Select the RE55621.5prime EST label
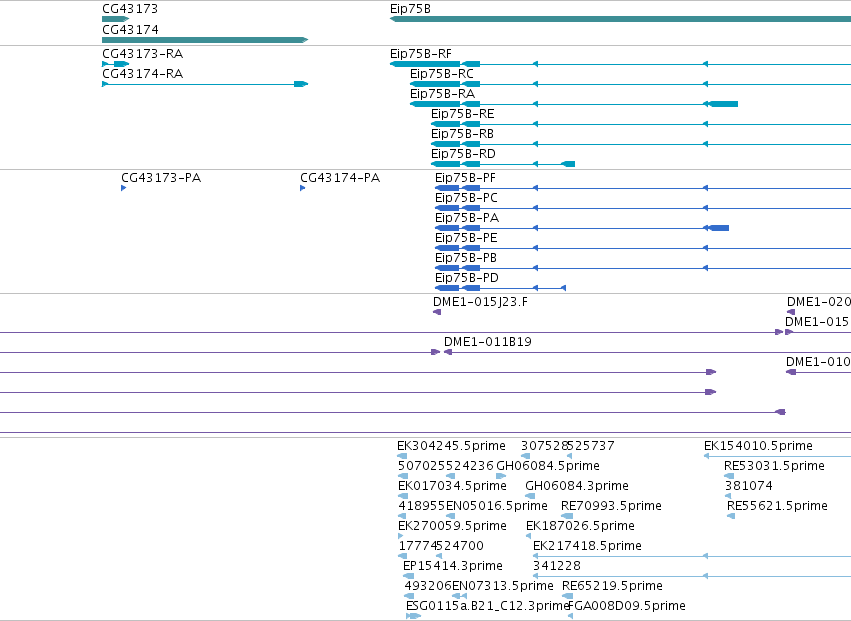851x621 pixels. pos(777,506)
